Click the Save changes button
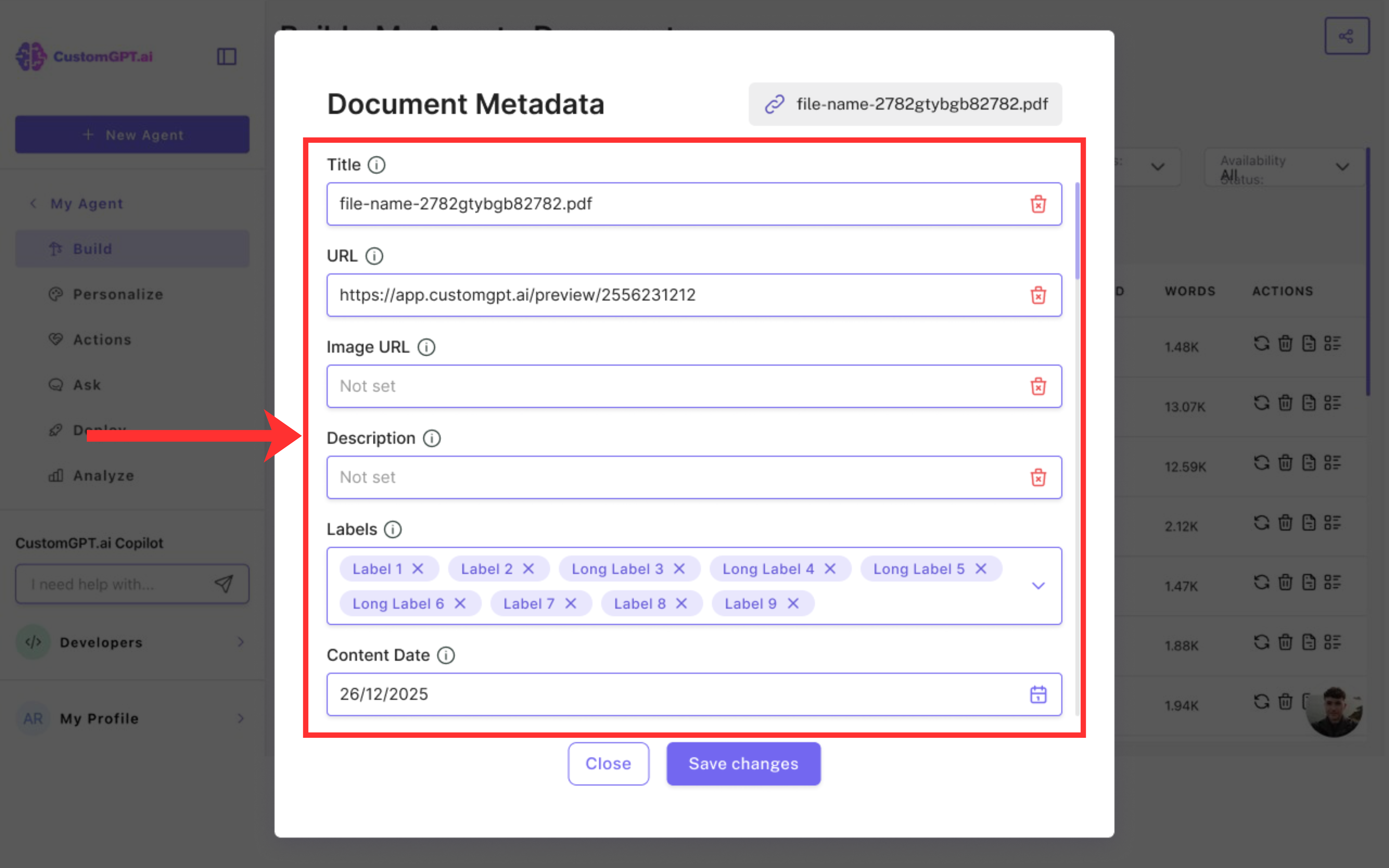1389x868 pixels. (x=743, y=763)
